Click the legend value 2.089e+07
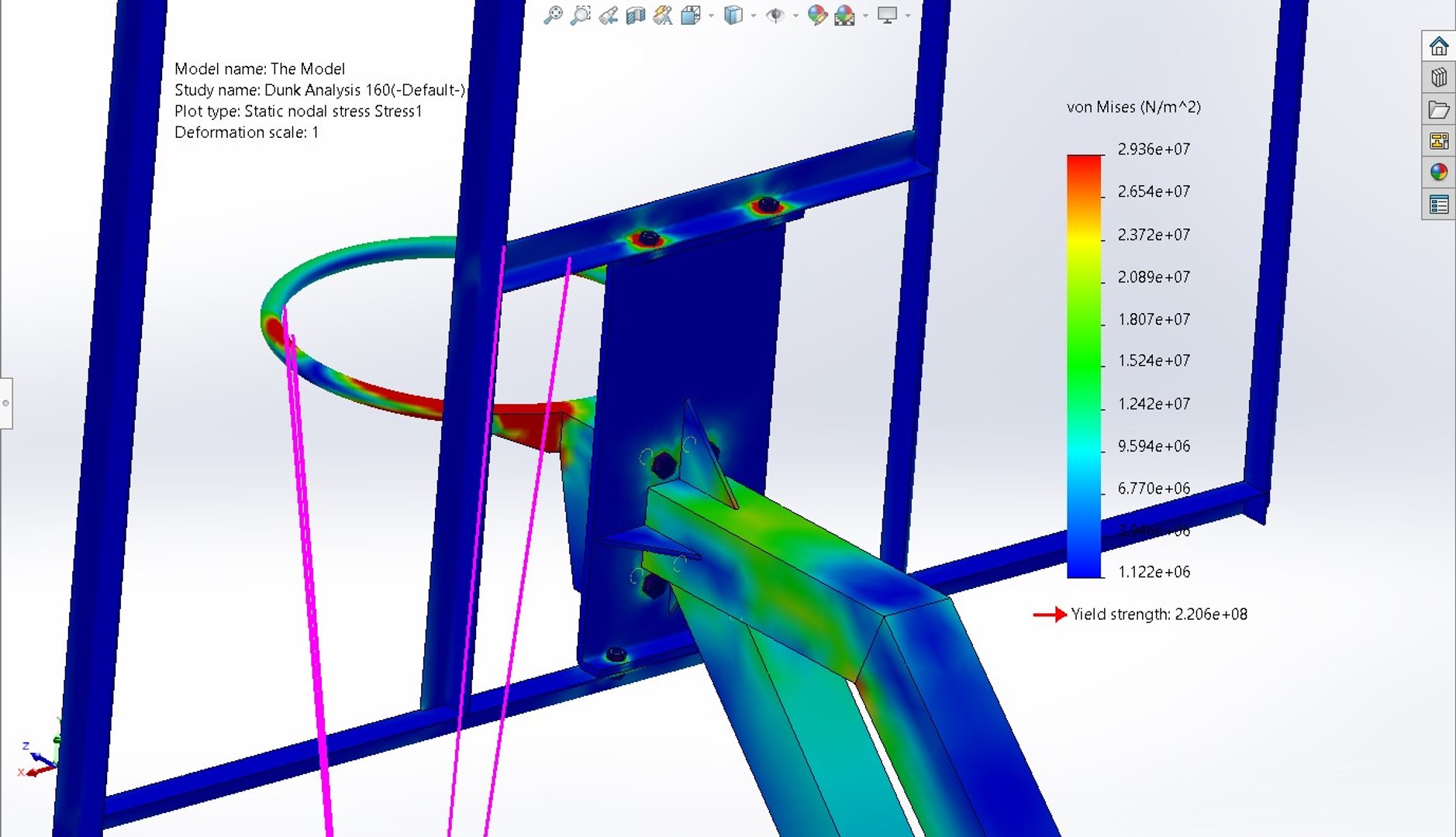This screenshot has height=837, width=1456. coord(1154,277)
